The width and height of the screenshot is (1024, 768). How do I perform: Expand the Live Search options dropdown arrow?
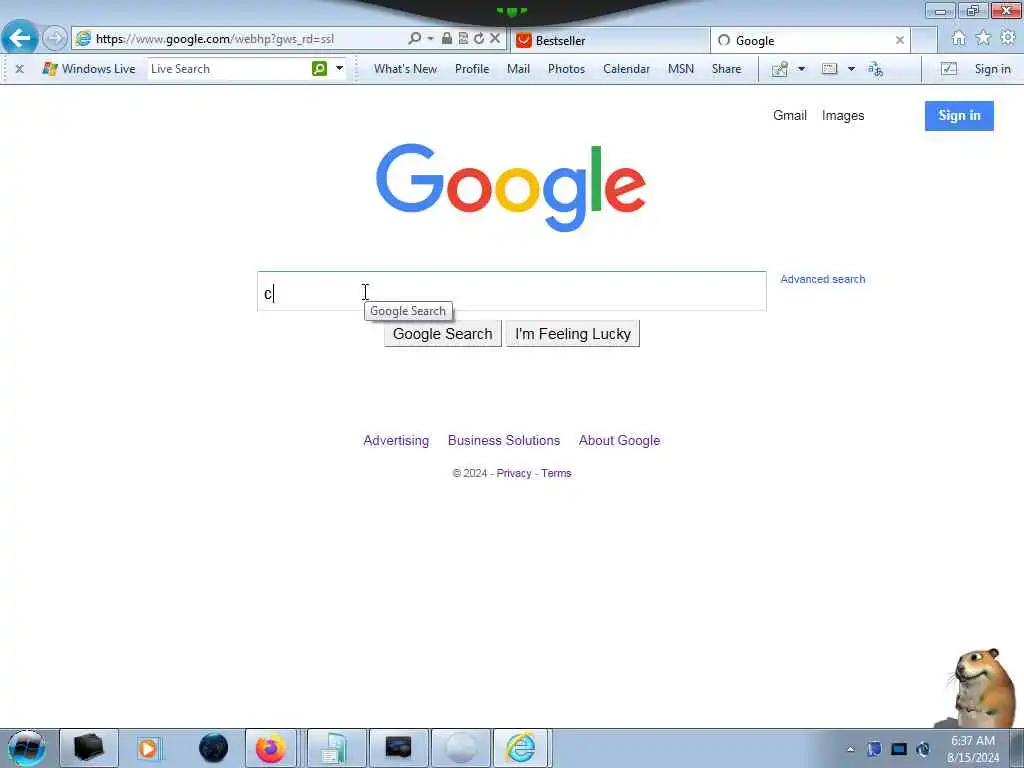pyautogui.click(x=340, y=68)
